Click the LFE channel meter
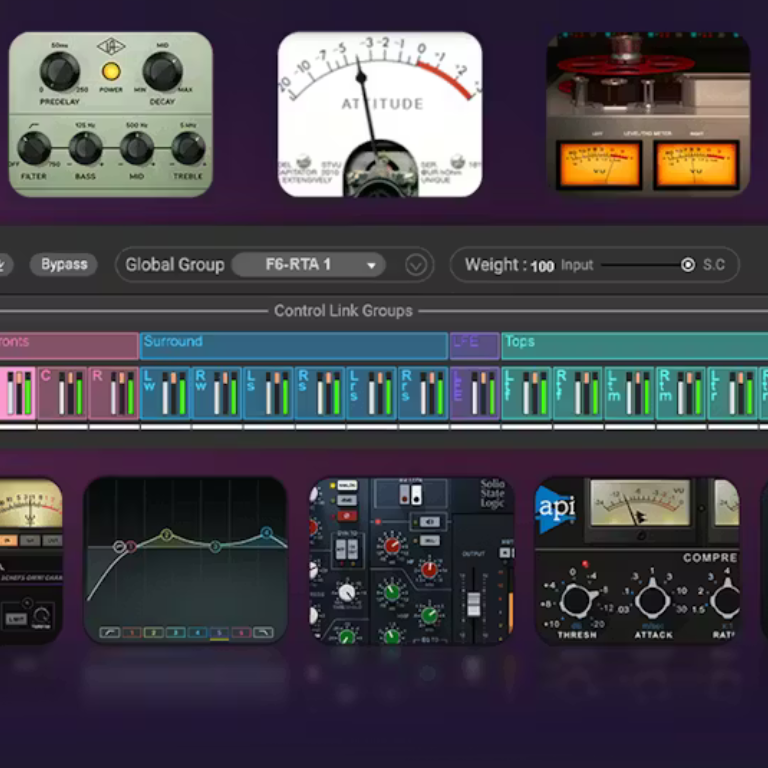This screenshot has height=768, width=768. click(x=474, y=392)
